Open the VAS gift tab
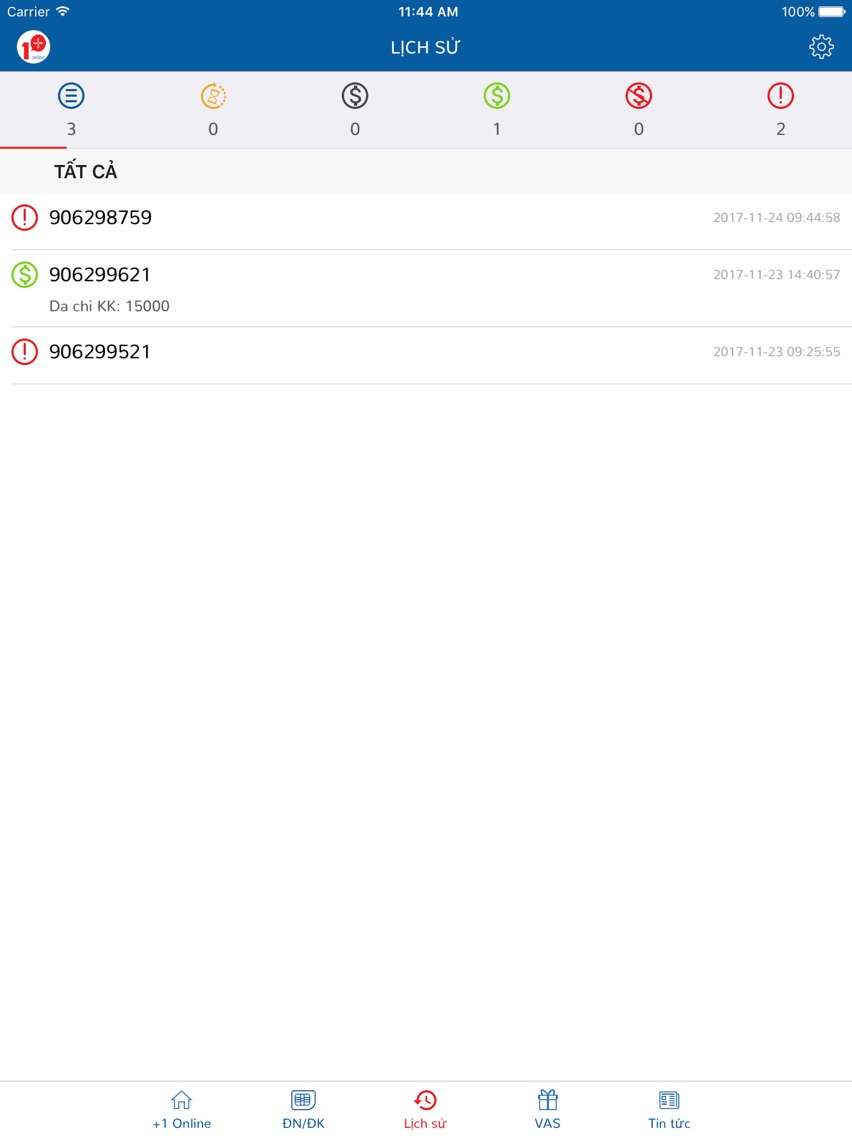Screen dimensions: 852x1136 pos(548,1110)
